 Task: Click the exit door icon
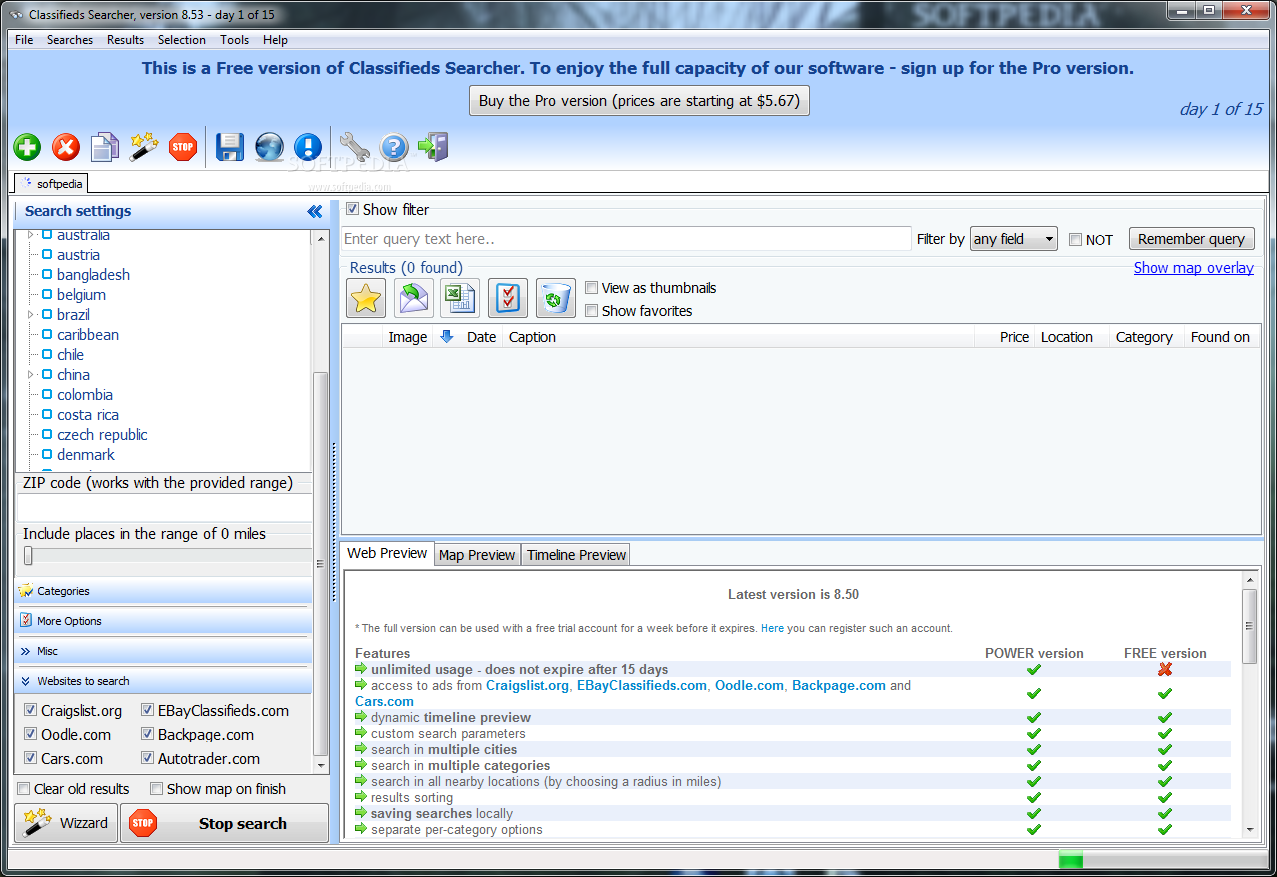pos(433,147)
